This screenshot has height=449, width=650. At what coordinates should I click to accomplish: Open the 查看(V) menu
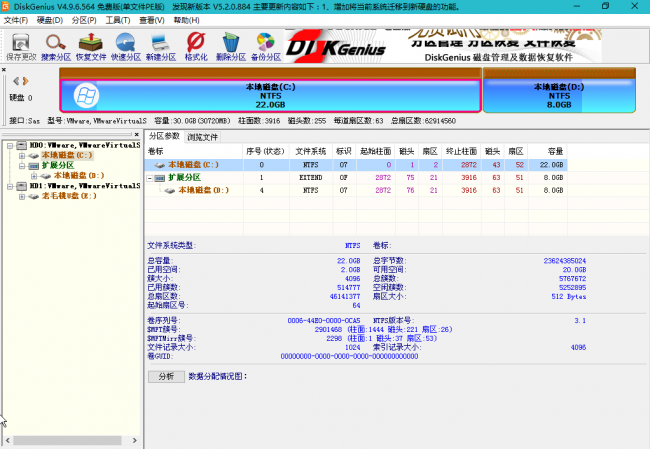pyautogui.click(x=152, y=20)
